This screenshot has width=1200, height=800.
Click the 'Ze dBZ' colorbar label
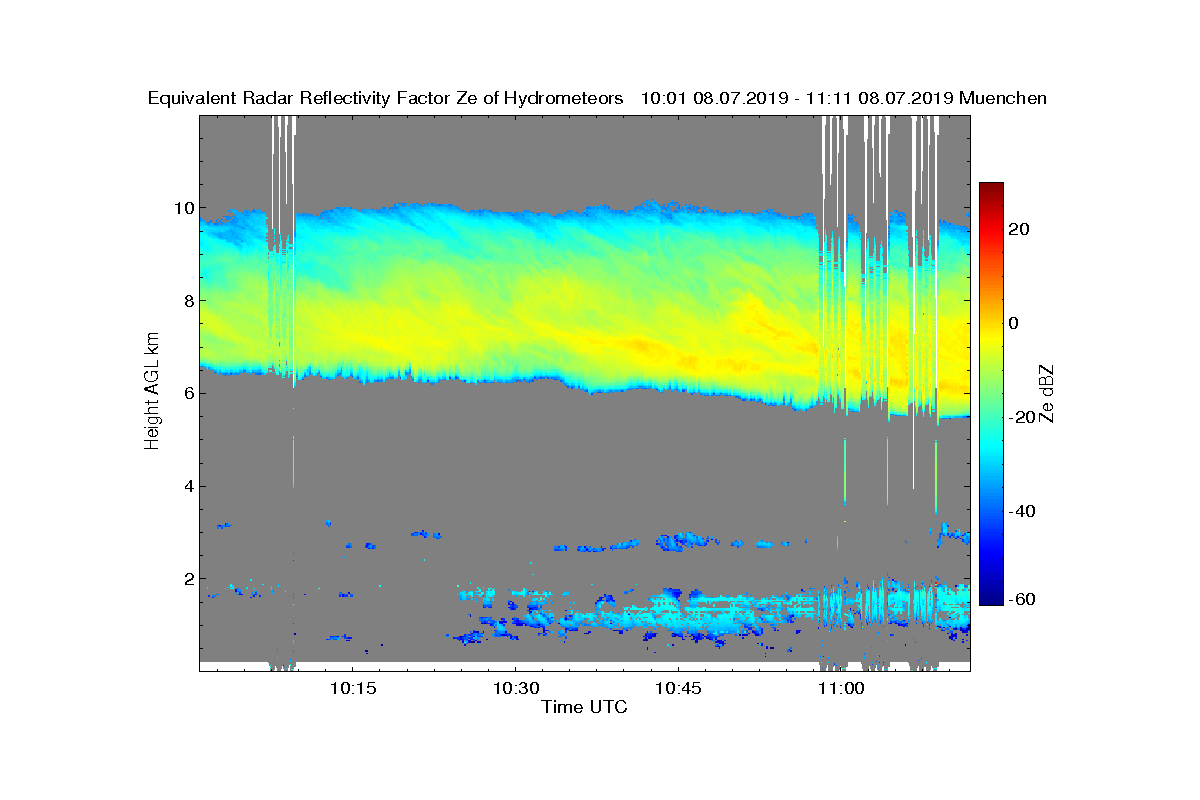pyautogui.click(x=1047, y=393)
